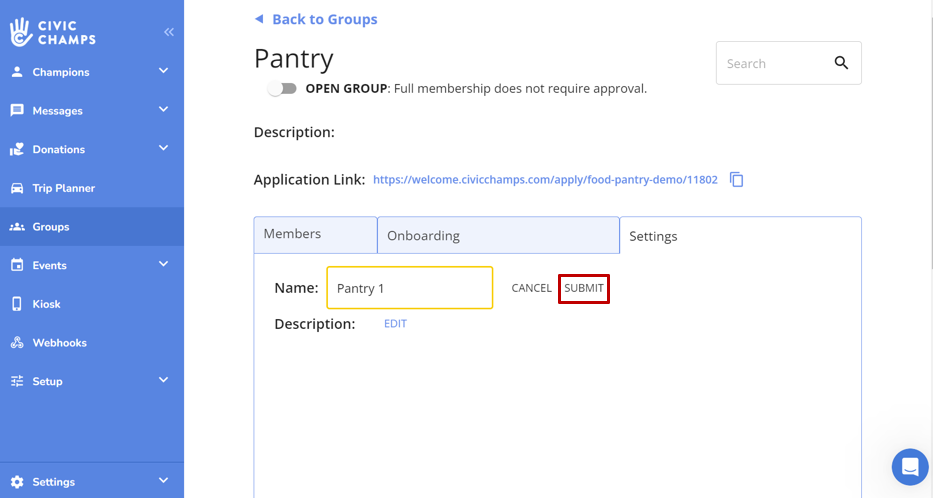Click the Name field containing Pantry 1
936x498 pixels.
pyautogui.click(x=409, y=288)
